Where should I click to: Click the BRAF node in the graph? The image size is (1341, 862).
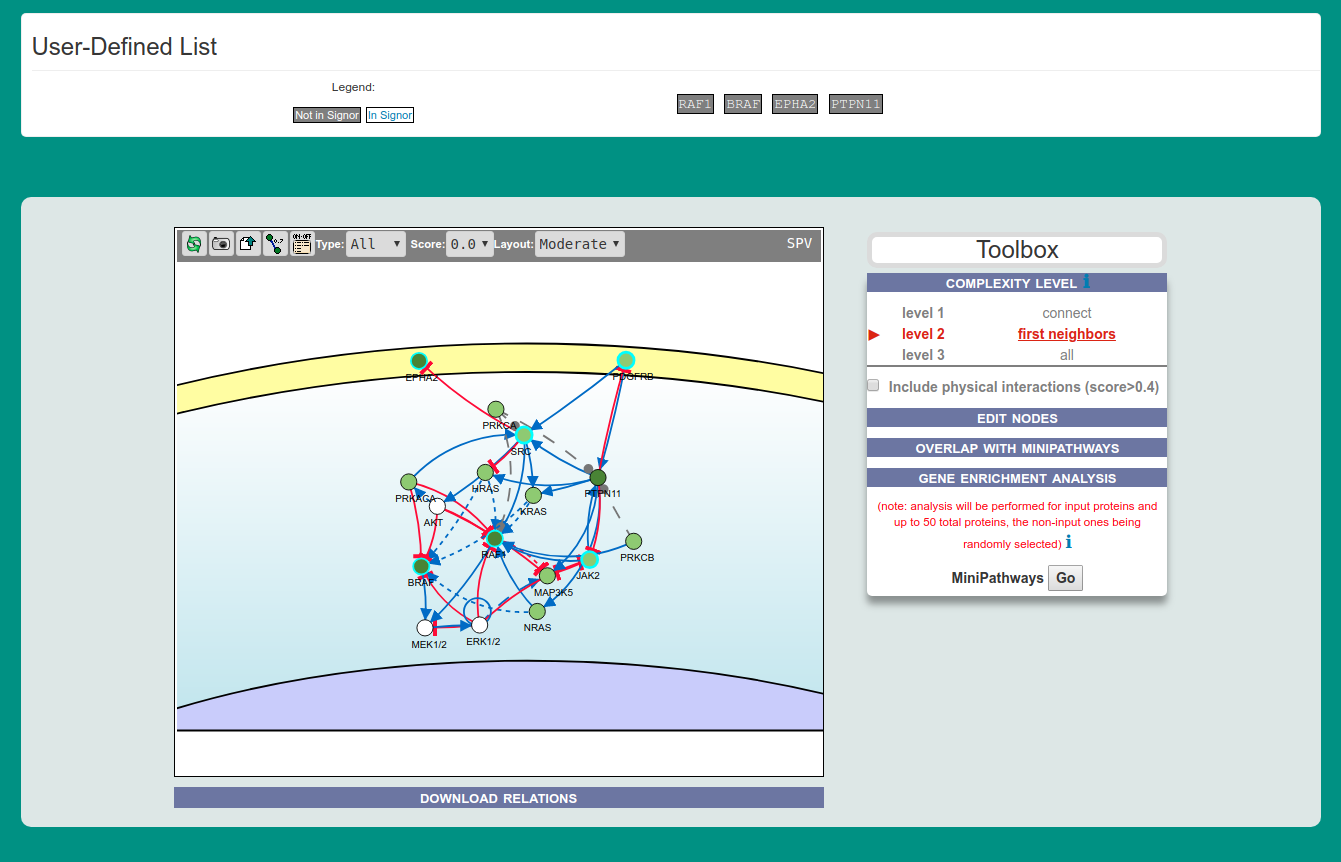pos(421,567)
